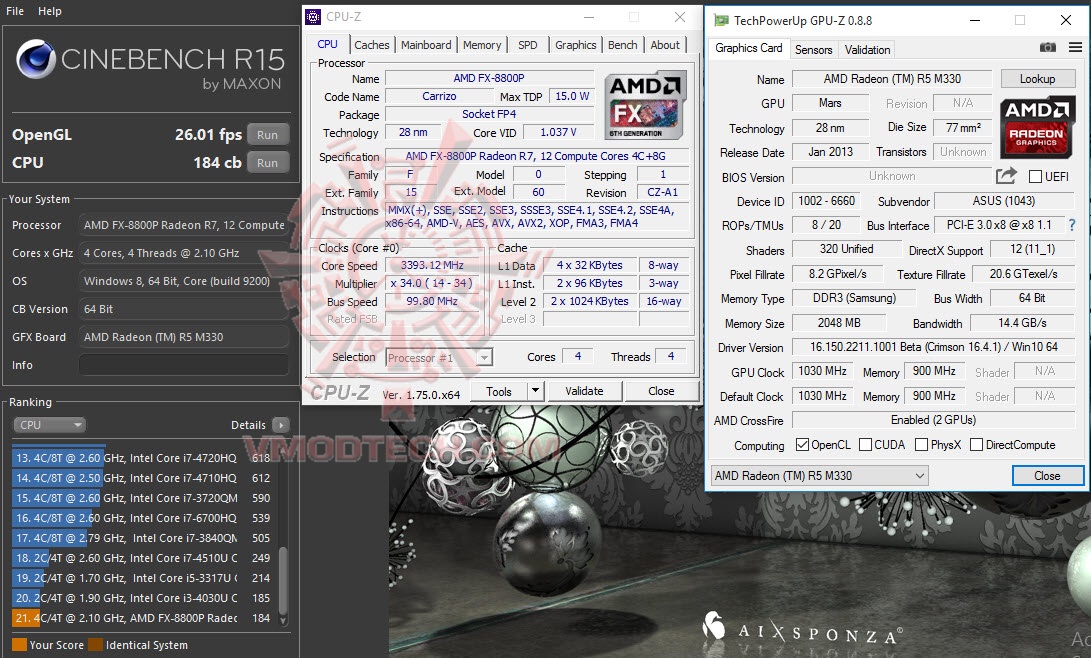Click the Details arrow button in Ranking
This screenshot has height=658, width=1091.
pyautogui.click(x=281, y=424)
